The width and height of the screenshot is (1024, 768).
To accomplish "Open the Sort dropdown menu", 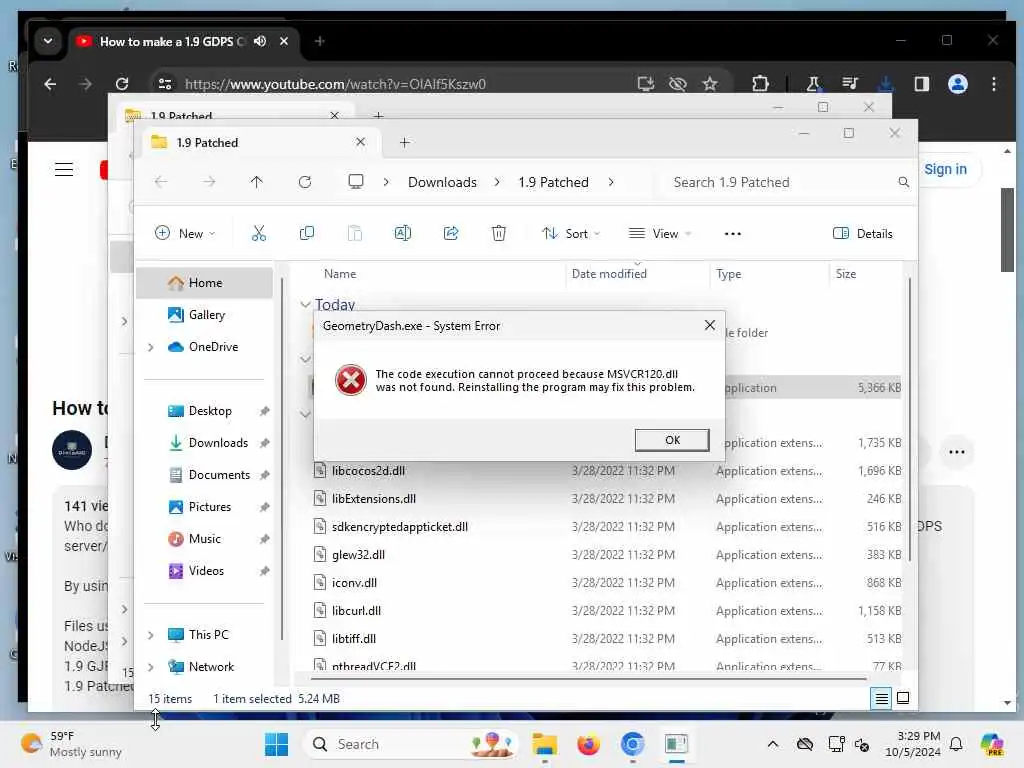I will coord(571,233).
